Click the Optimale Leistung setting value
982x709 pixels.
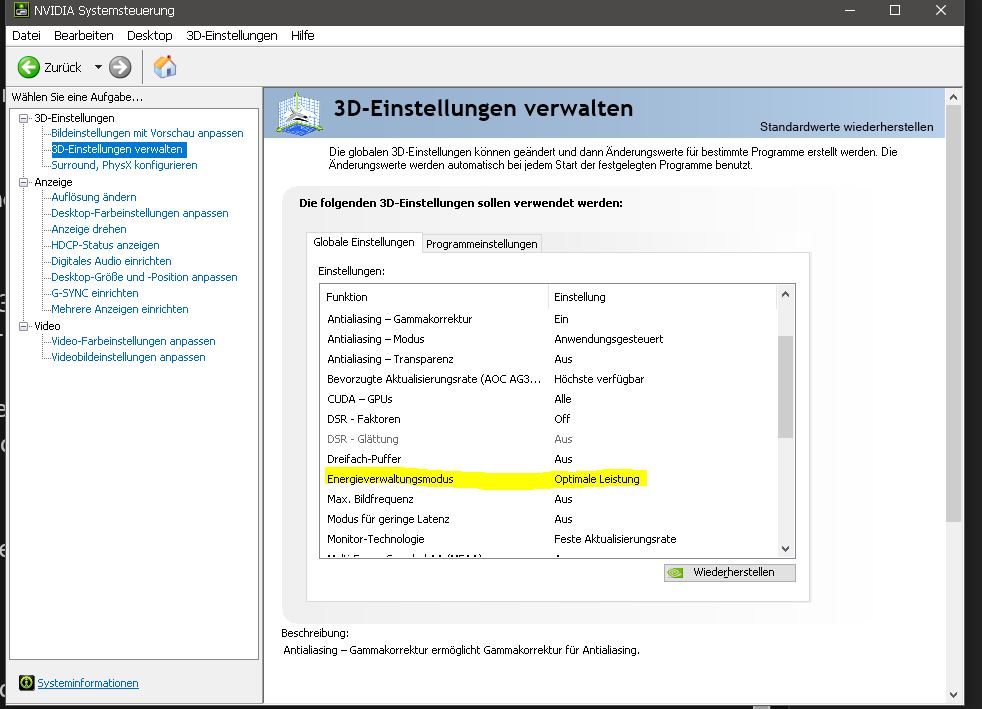[x=597, y=480]
